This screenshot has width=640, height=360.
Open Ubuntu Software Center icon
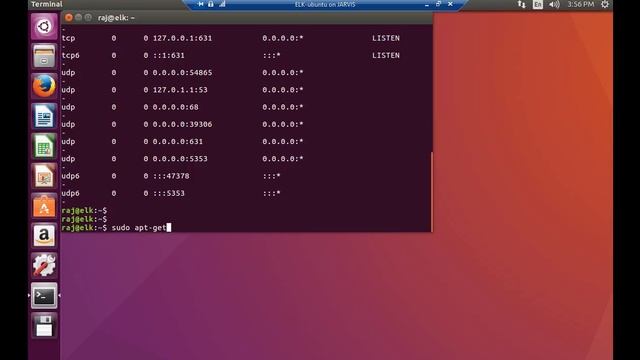click(44, 206)
